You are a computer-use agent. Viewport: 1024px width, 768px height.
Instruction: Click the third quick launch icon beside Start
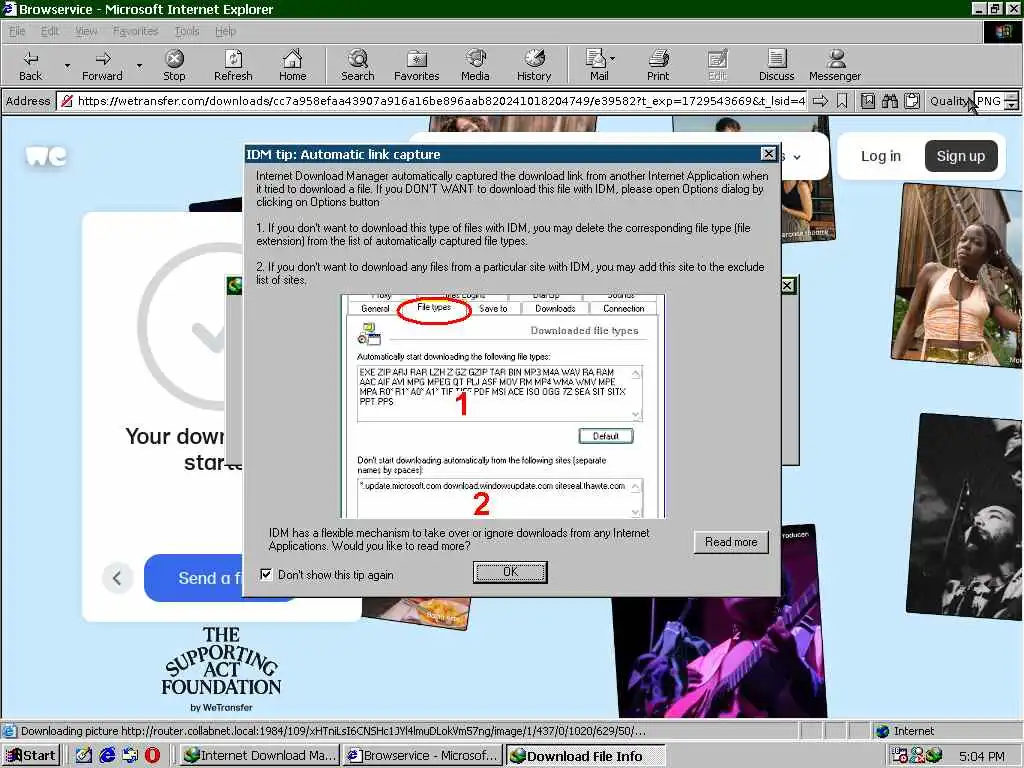coord(130,756)
